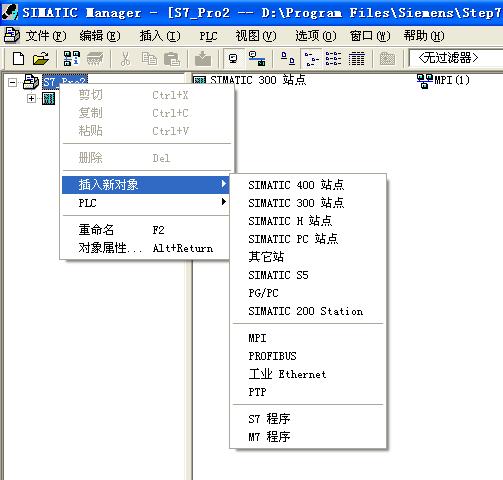
Task: Switch to List view
Action: pos(333,59)
